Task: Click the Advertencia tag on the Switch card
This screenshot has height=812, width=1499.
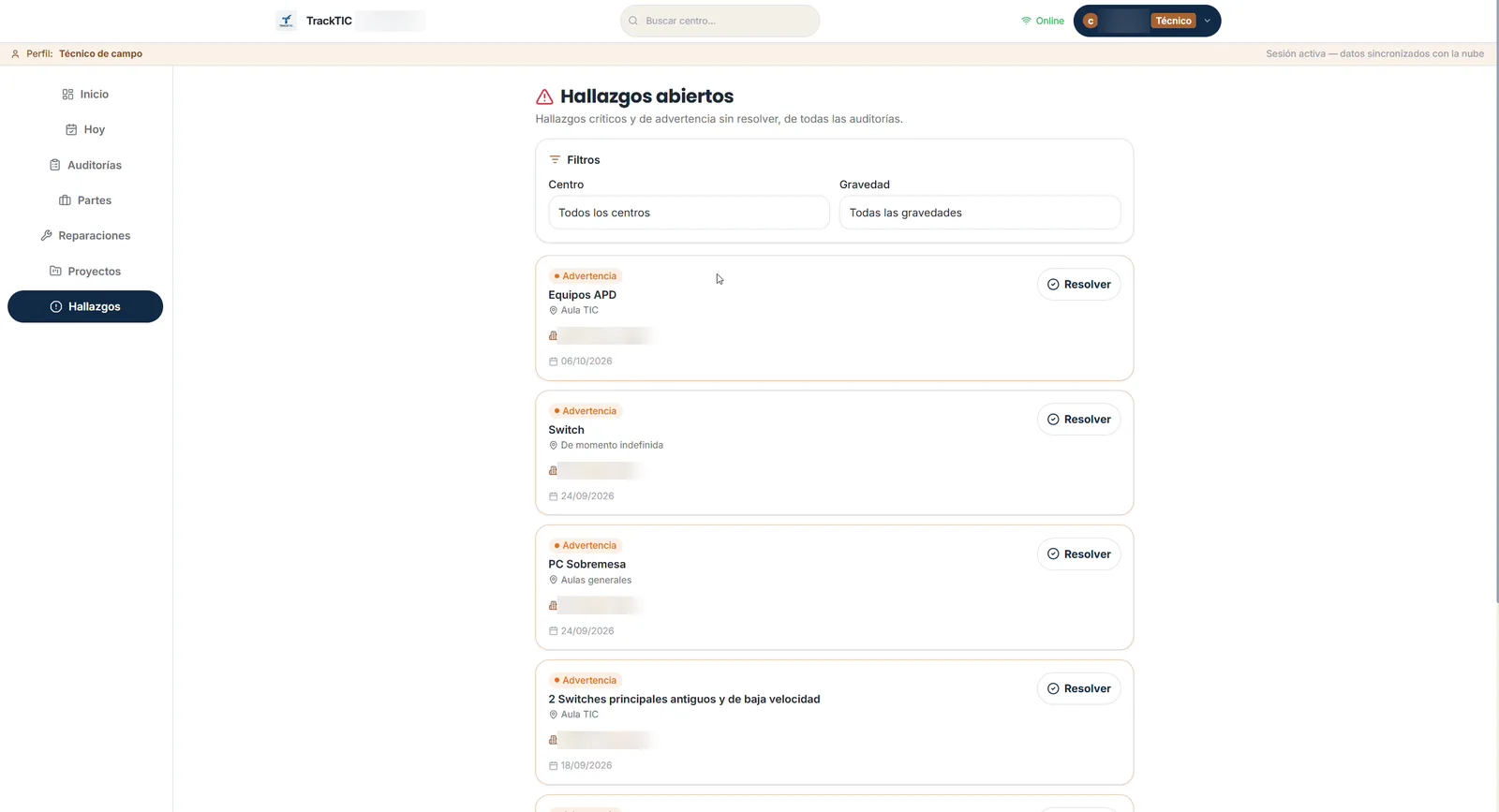Action: (586, 411)
